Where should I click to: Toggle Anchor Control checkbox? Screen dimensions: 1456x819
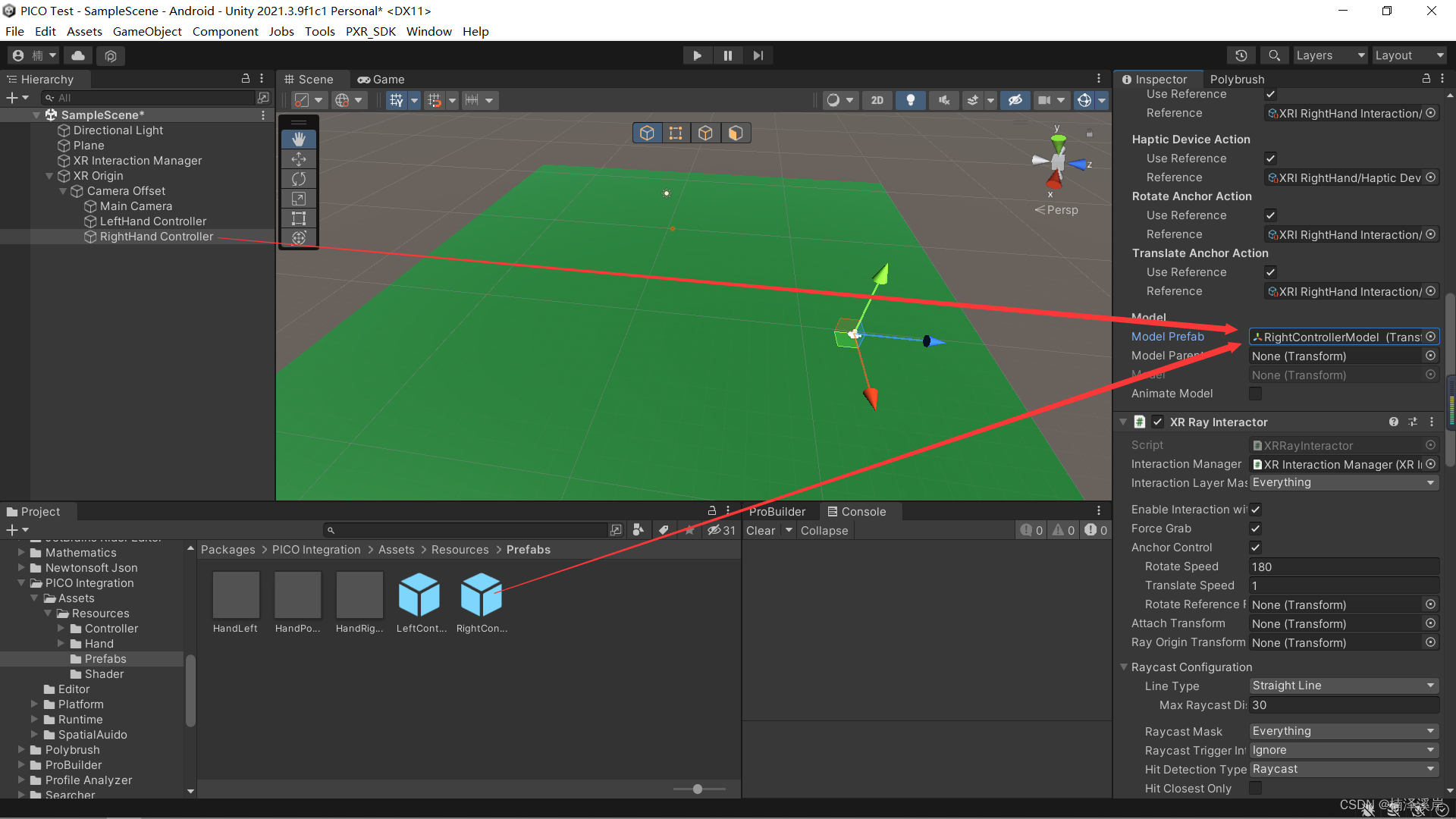click(x=1256, y=548)
